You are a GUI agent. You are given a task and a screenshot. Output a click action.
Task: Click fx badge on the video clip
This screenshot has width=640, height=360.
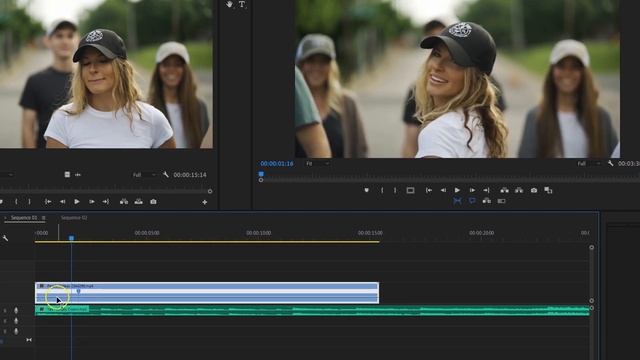click(42, 286)
